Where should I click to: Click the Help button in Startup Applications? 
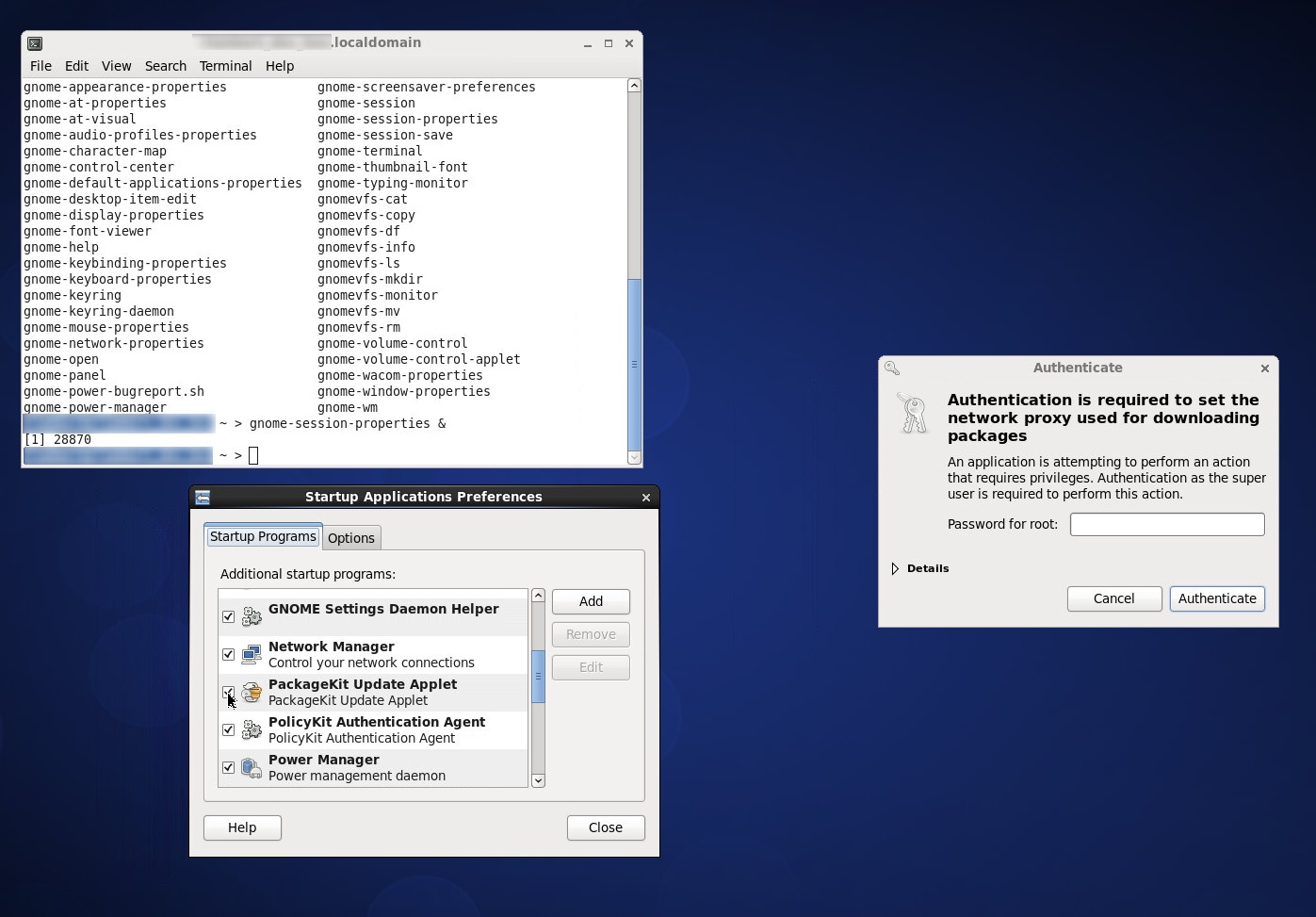click(242, 827)
